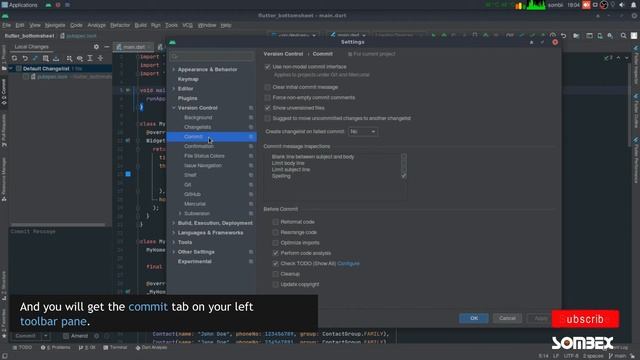Toggle the Spelling inspection checkbox
Image resolution: width=640 pixels, height=360 pixels.
click(404, 176)
